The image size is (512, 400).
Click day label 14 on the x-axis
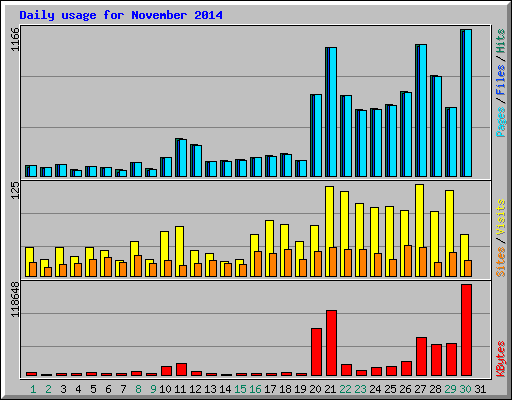pos(225,389)
